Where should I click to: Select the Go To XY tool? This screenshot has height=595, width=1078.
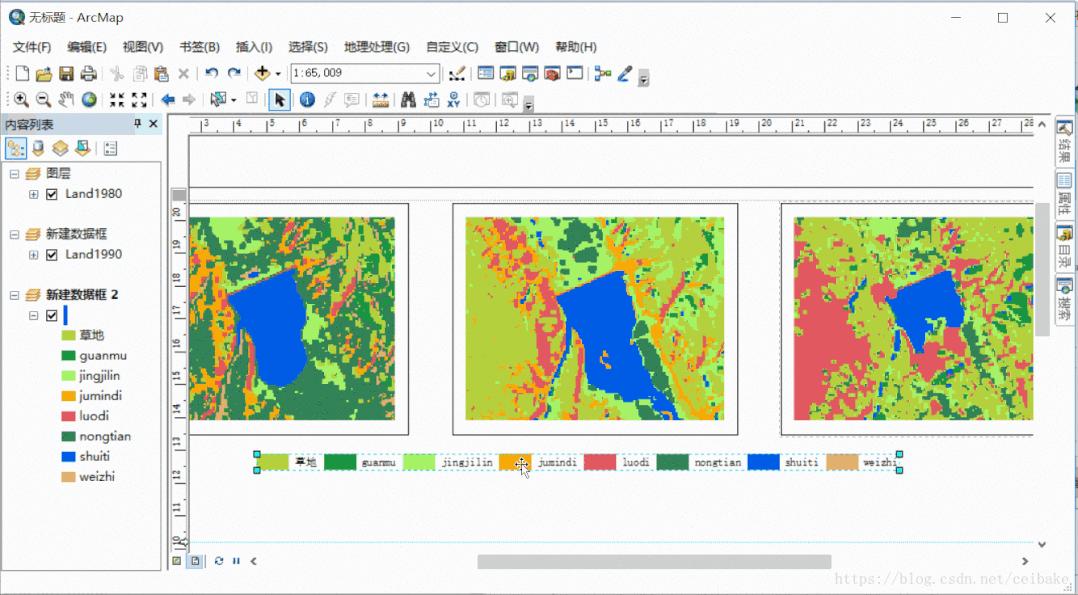tap(453, 99)
